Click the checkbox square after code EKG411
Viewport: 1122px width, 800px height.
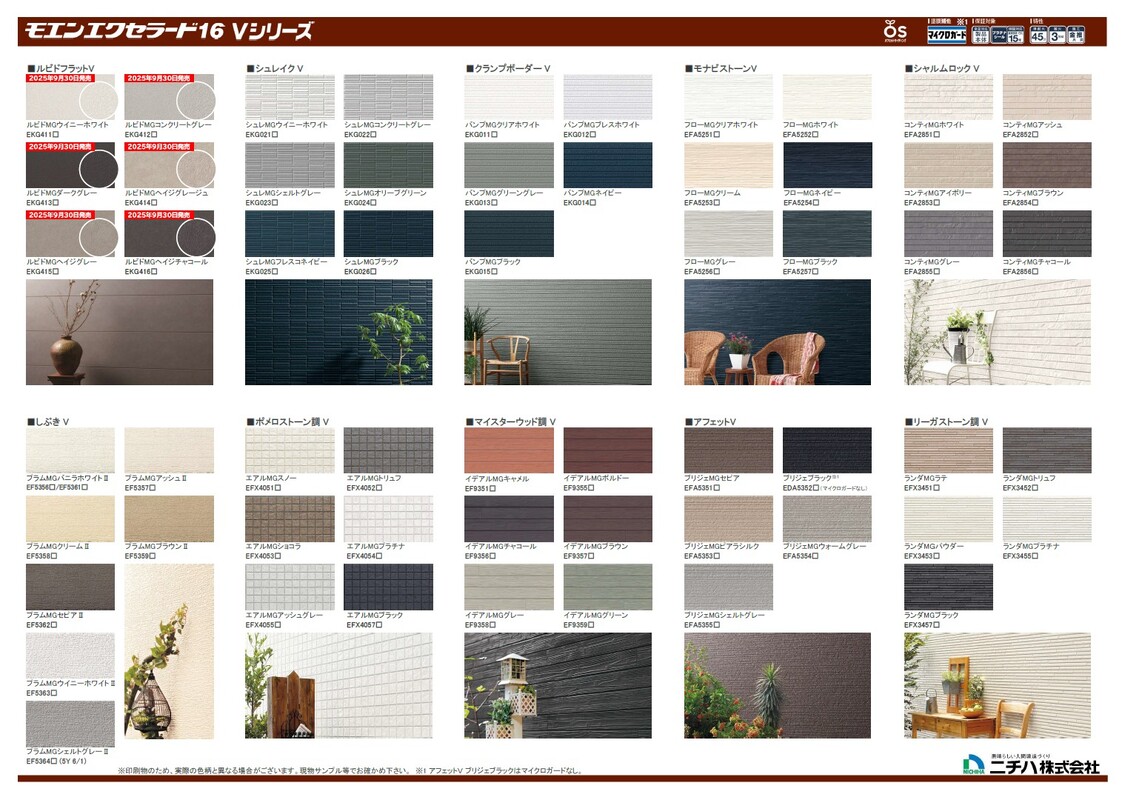click(x=56, y=134)
